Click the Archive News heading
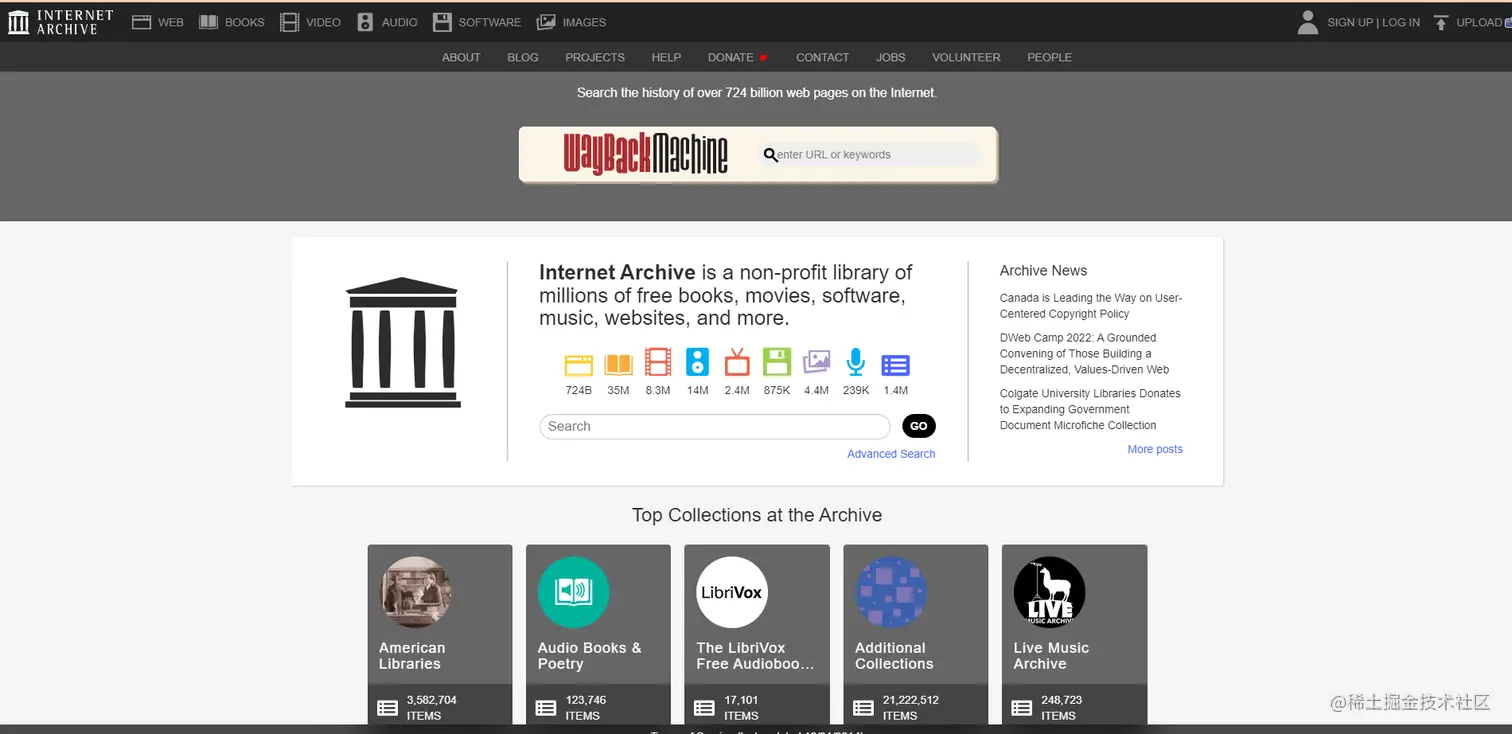Image resolution: width=1512 pixels, height=734 pixels. coord(1043,271)
